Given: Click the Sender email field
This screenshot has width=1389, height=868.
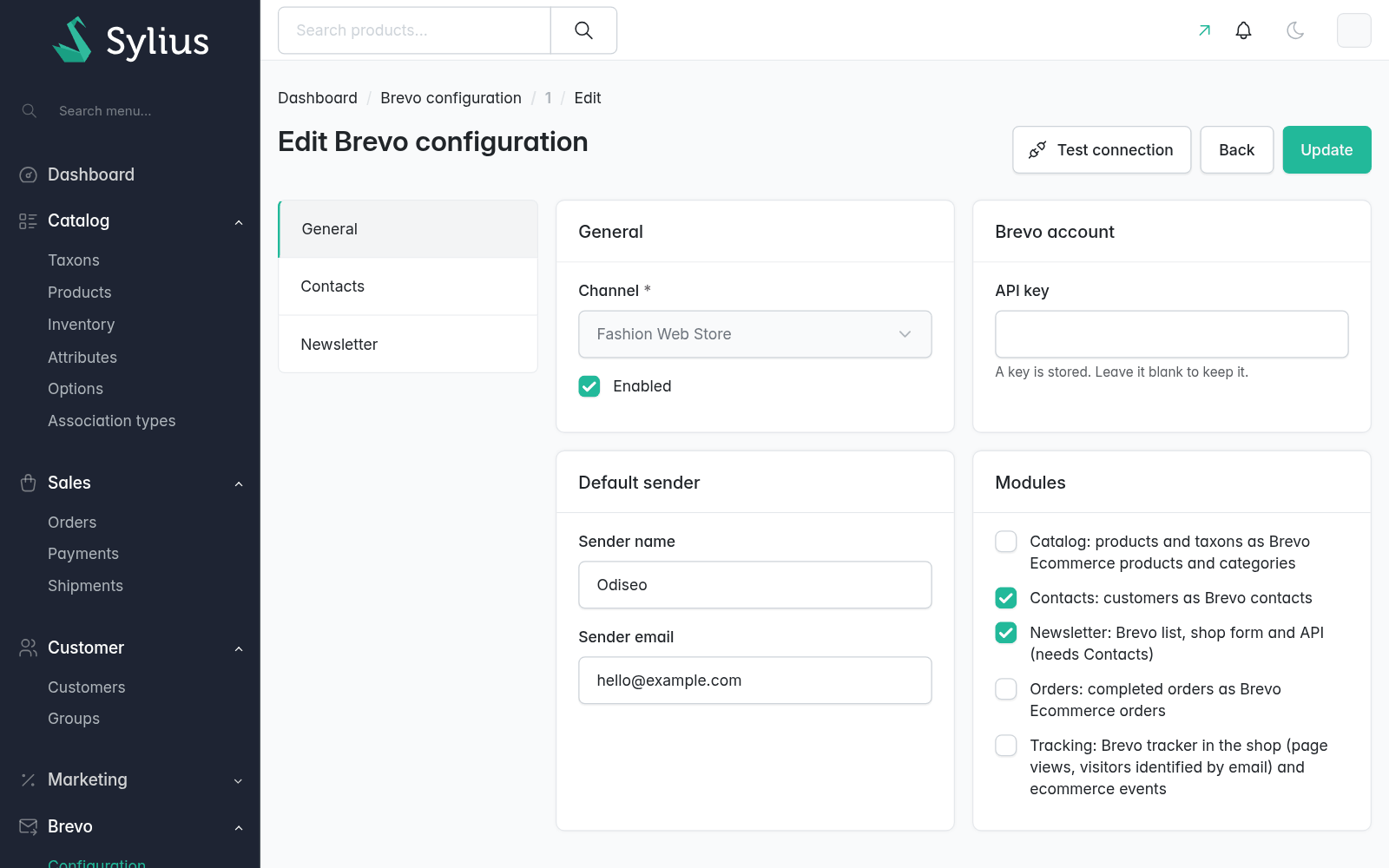Looking at the screenshot, I should click(x=755, y=681).
